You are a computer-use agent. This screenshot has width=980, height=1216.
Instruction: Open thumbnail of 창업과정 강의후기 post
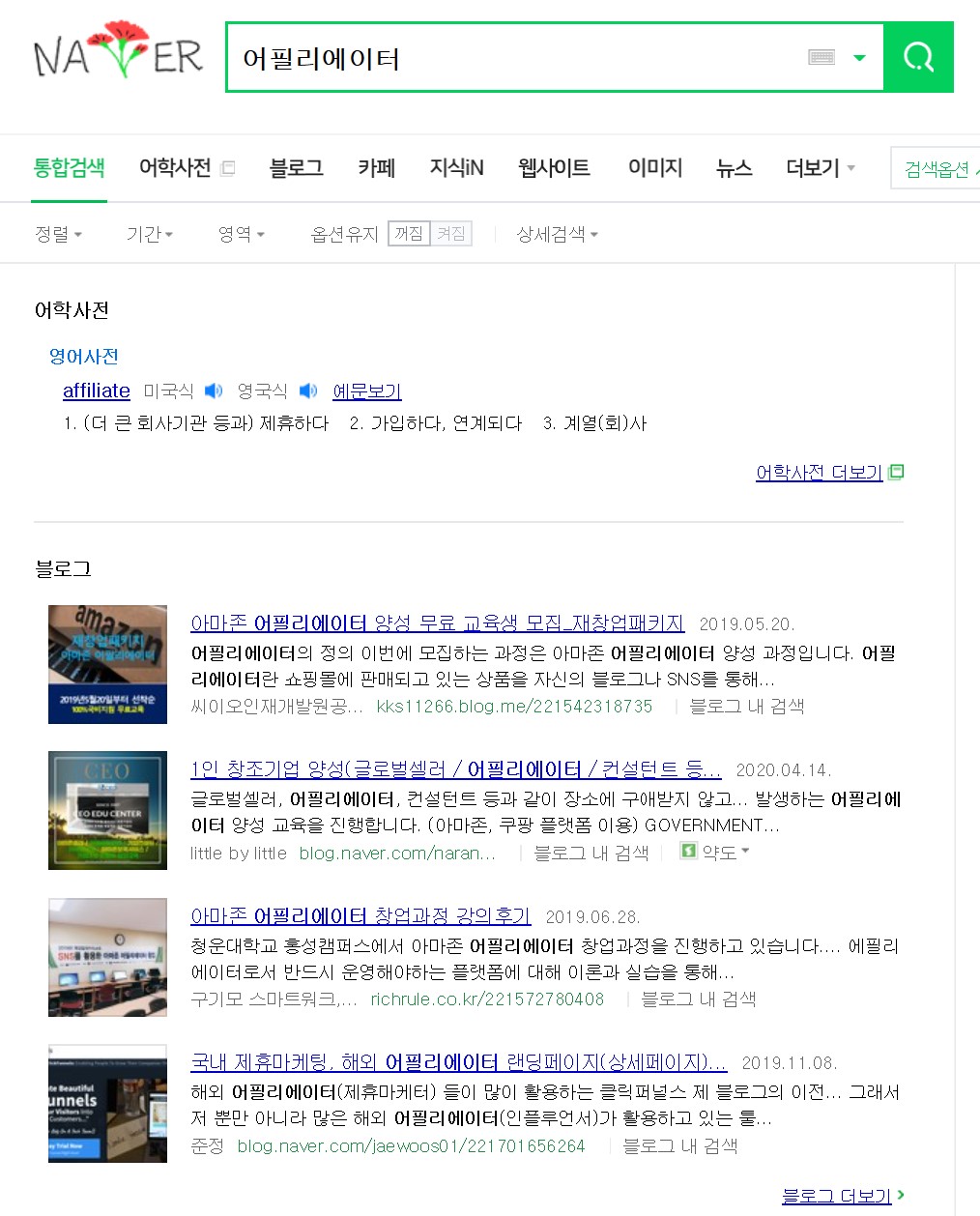click(x=107, y=957)
